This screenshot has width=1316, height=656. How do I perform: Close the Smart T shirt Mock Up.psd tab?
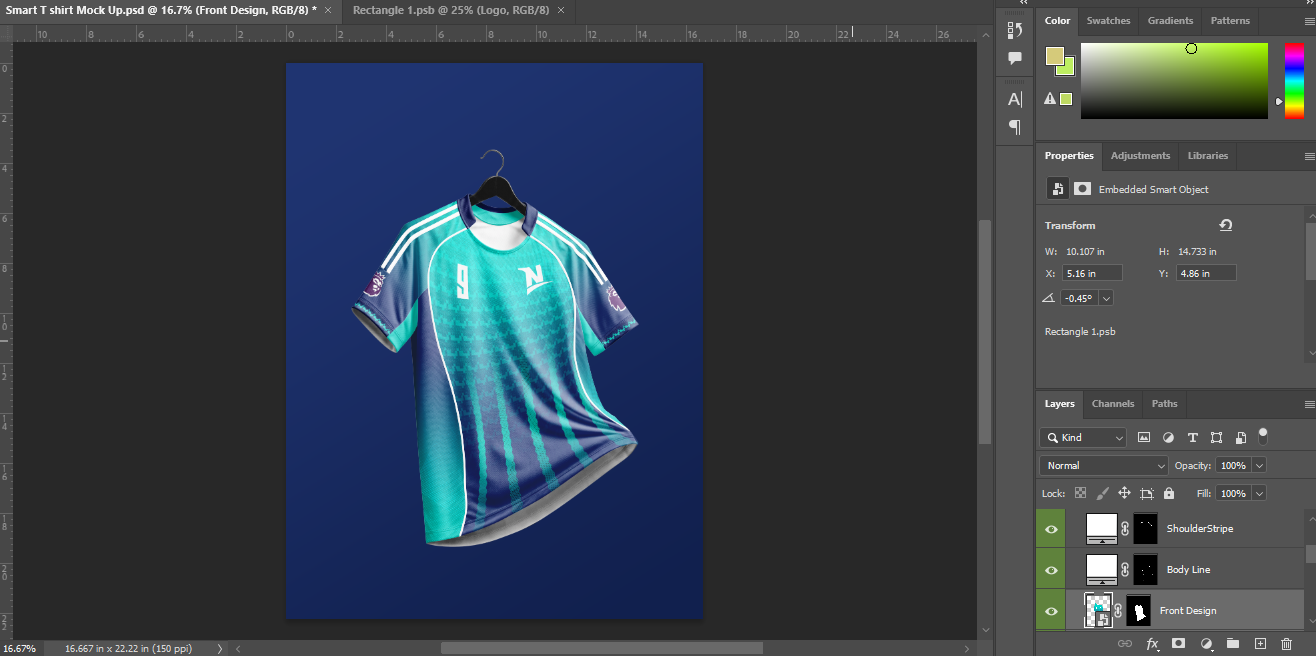(x=328, y=10)
